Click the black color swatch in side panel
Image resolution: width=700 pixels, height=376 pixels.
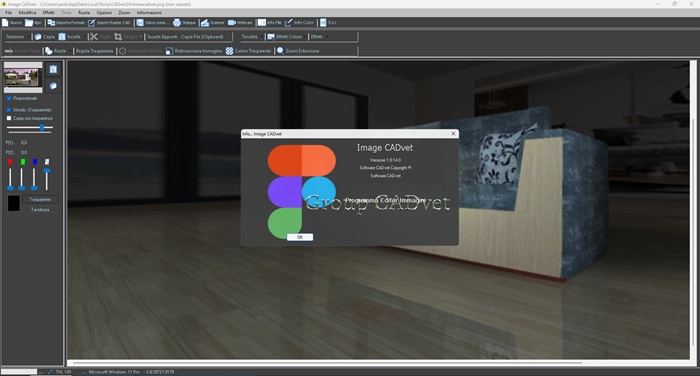pyautogui.click(x=14, y=204)
